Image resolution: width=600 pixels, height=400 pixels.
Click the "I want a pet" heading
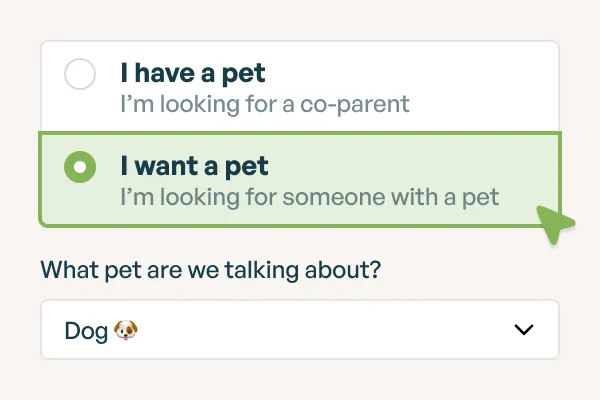[x=194, y=165]
